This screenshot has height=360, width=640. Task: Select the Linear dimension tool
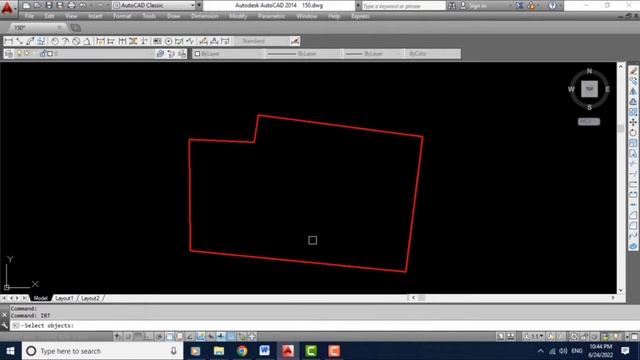[9, 41]
